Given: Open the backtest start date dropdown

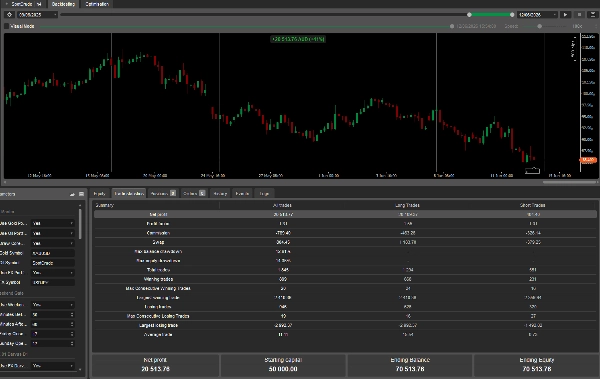Looking at the screenshot, I should click(x=37, y=15).
